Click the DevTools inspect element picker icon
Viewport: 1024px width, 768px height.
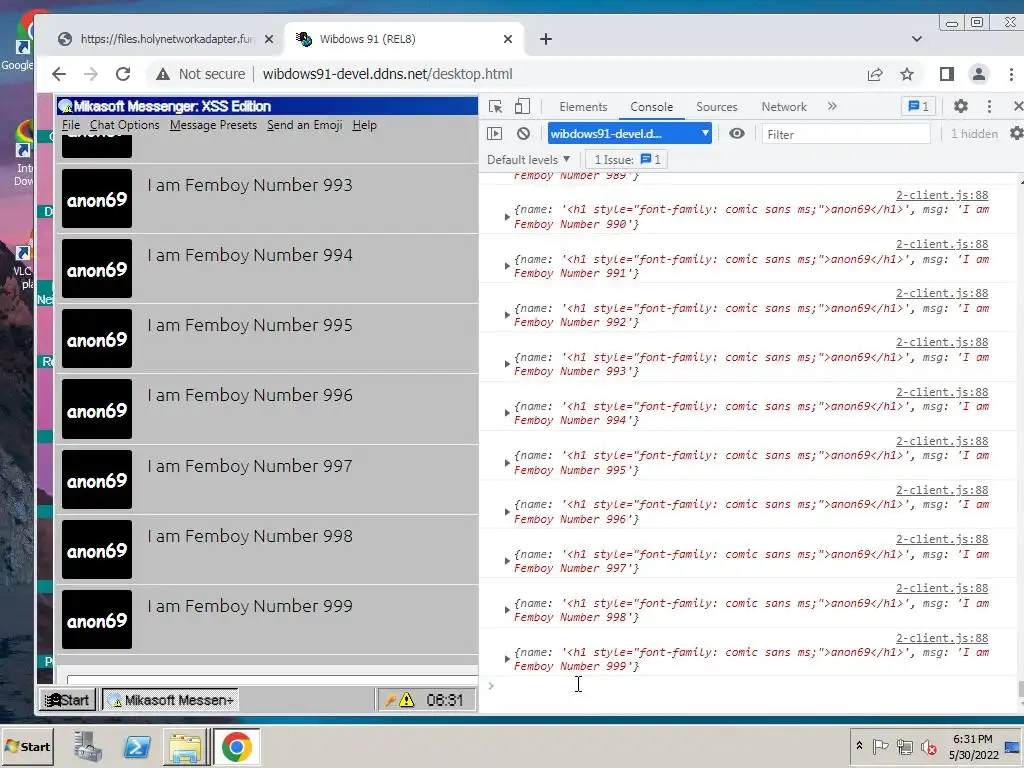pyautogui.click(x=496, y=106)
